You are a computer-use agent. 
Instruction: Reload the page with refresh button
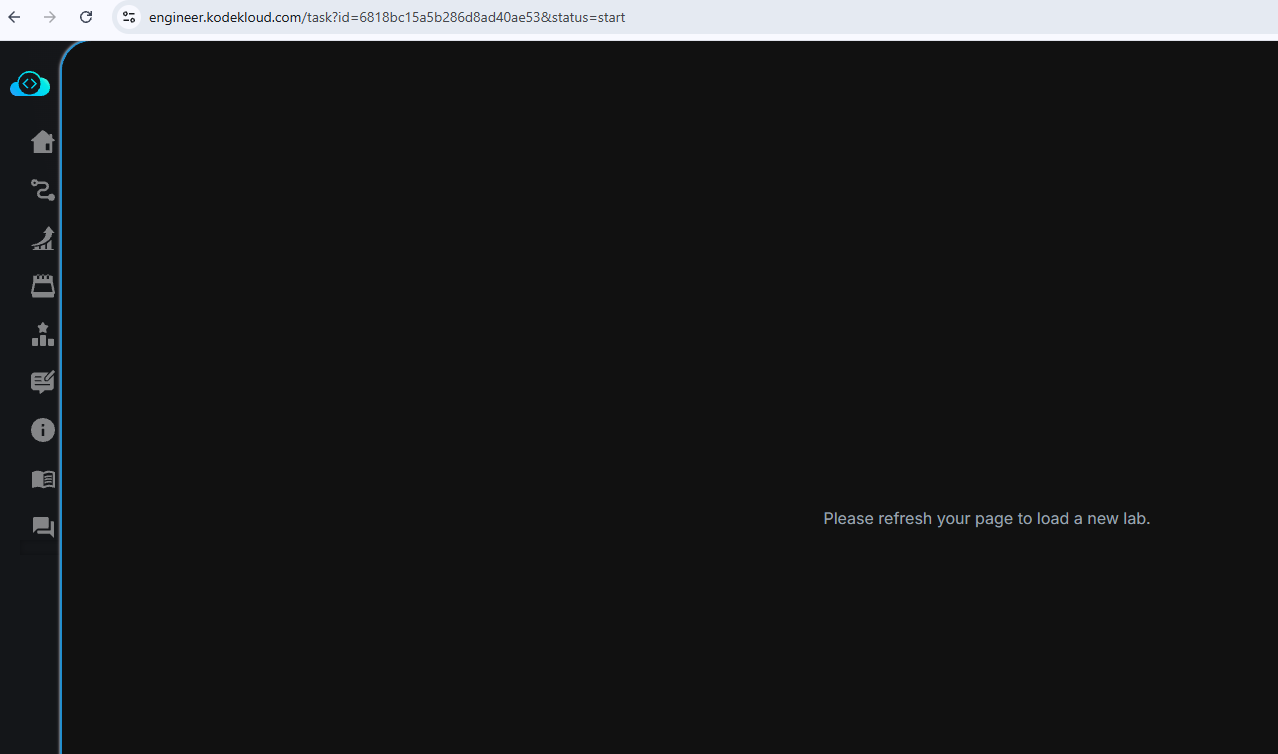[x=86, y=17]
